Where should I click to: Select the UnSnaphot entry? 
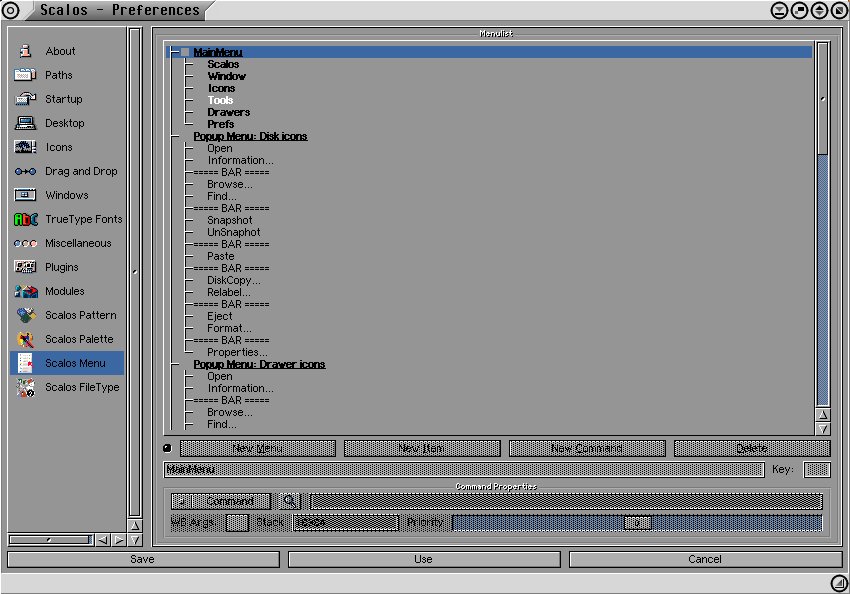pyautogui.click(x=234, y=232)
